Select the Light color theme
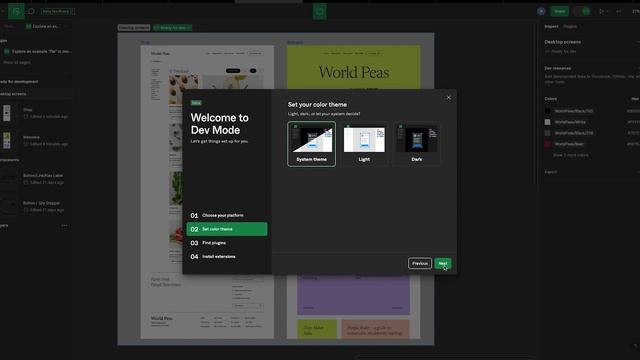The image size is (640, 360). (364, 144)
